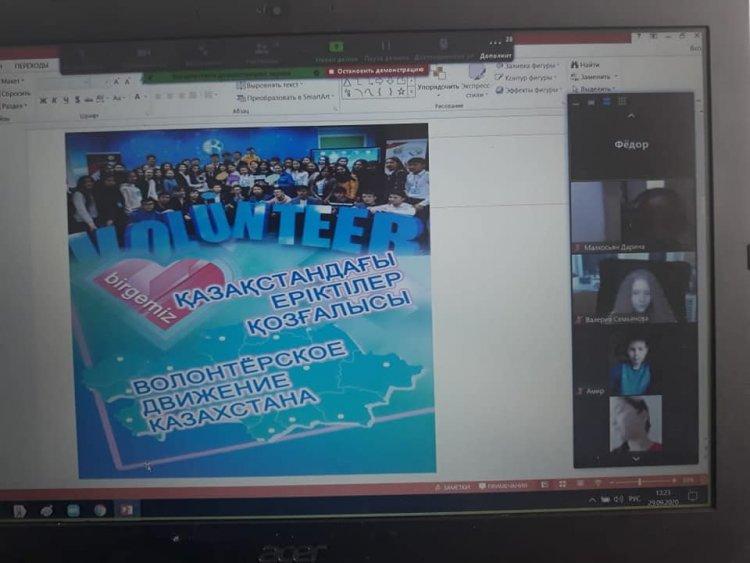Toggle italic (К) text formatting
The image size is (750, 563).
click(54, 100)
